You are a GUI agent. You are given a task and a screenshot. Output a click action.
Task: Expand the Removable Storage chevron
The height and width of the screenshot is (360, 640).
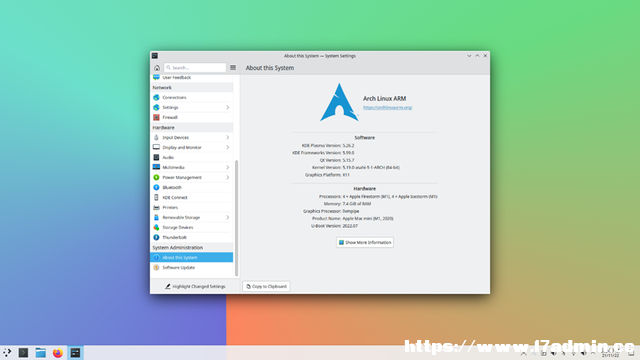(228, 218)
